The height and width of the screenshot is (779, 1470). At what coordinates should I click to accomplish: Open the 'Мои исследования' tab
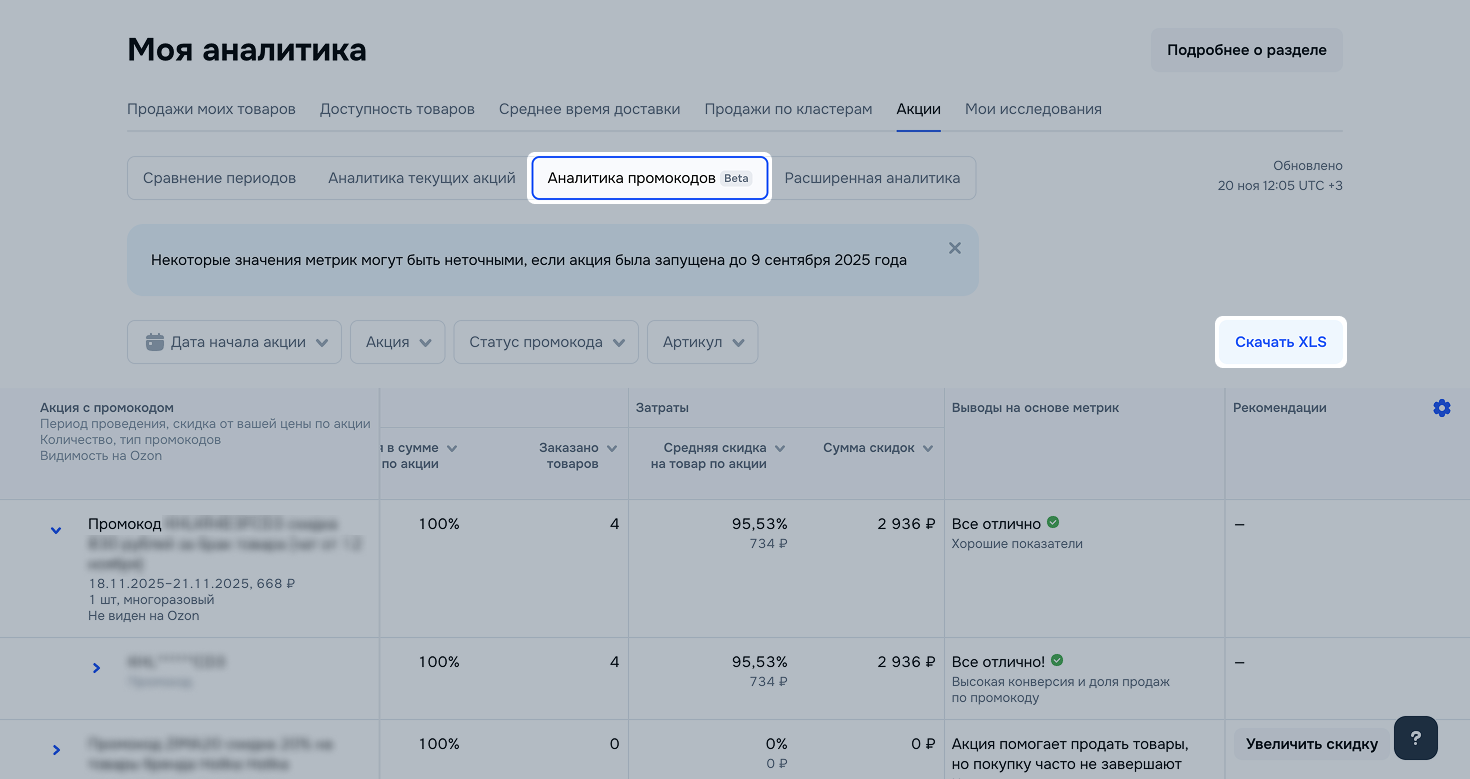pos(1033,109)
